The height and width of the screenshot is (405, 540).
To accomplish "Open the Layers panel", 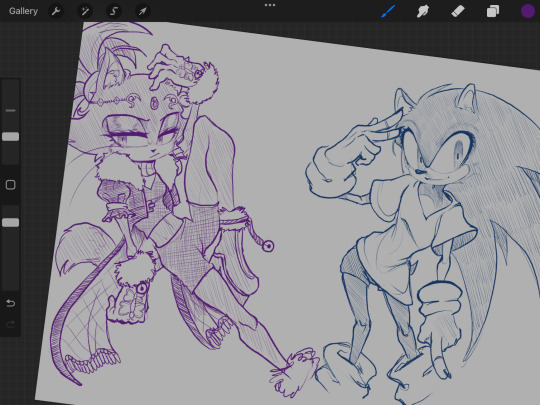I will coord(493,11).
